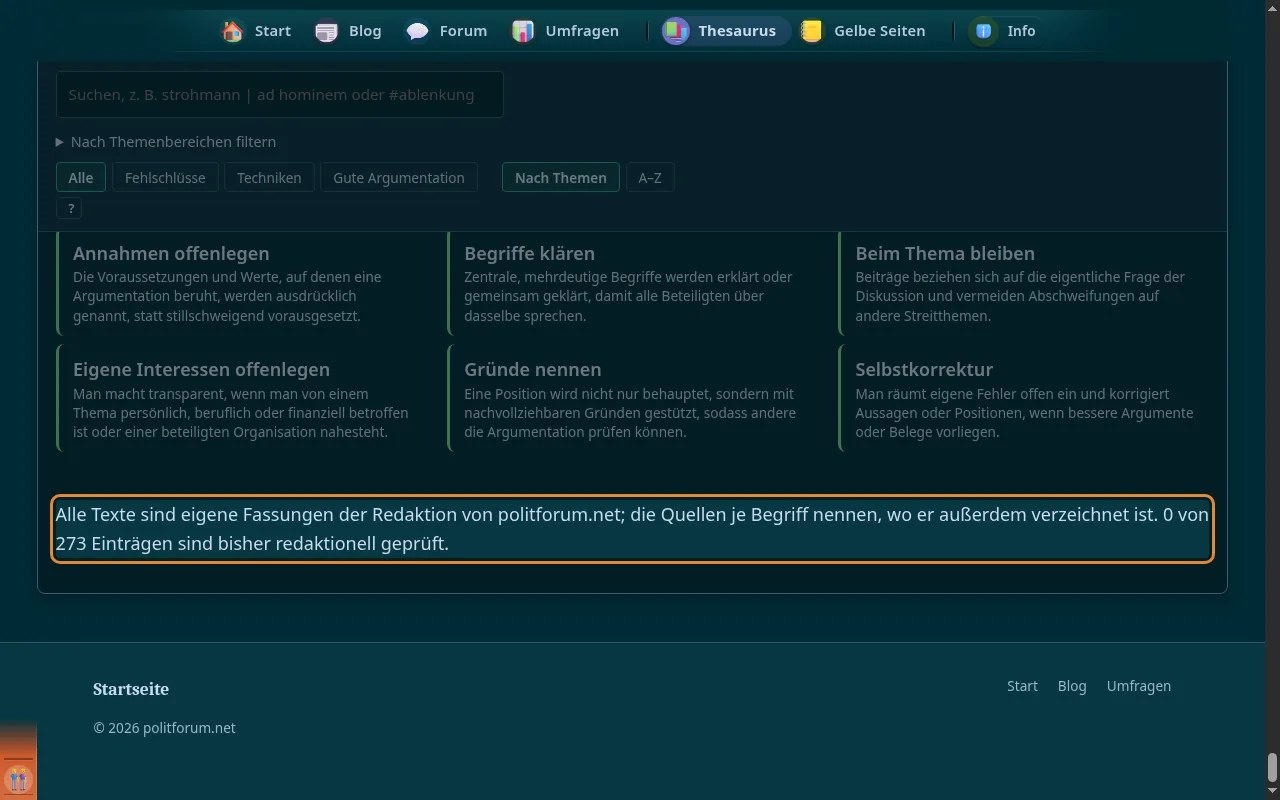Switch sorting to 'Nach Themen'
This screenshot has height=800, width=1280.
pyautogui.click(x=561, y=177)
